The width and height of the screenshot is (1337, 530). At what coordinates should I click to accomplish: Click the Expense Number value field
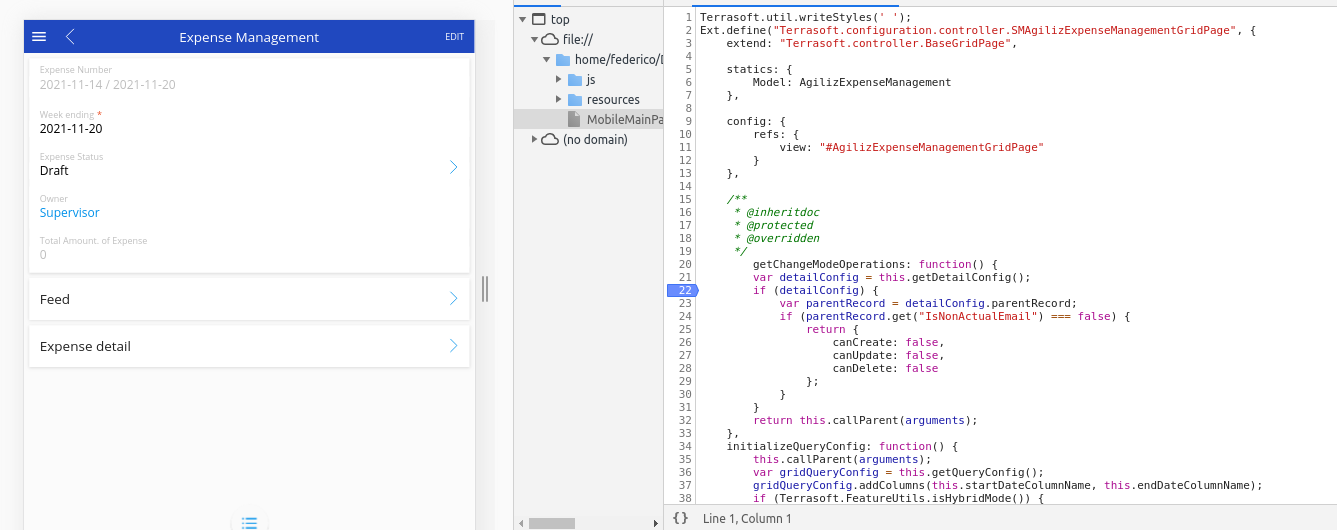pos(108,85)
